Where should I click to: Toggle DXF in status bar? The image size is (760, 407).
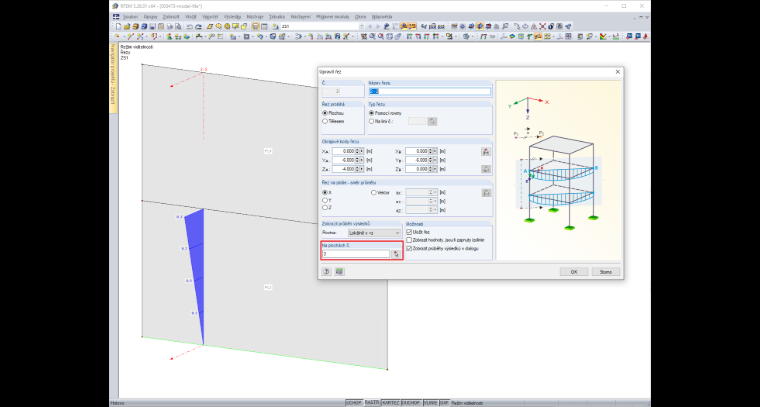[x=444, y=403]
